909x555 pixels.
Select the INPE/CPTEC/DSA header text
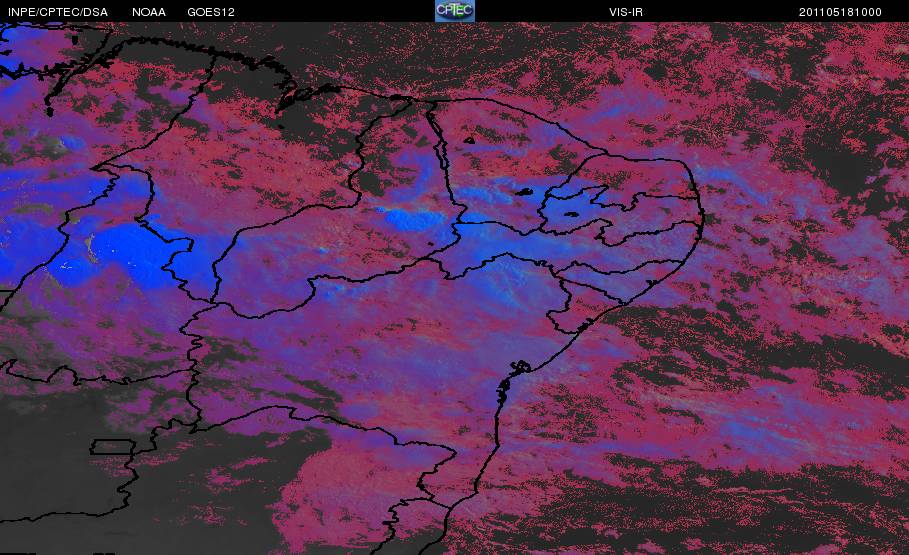(x=58, y=12)
